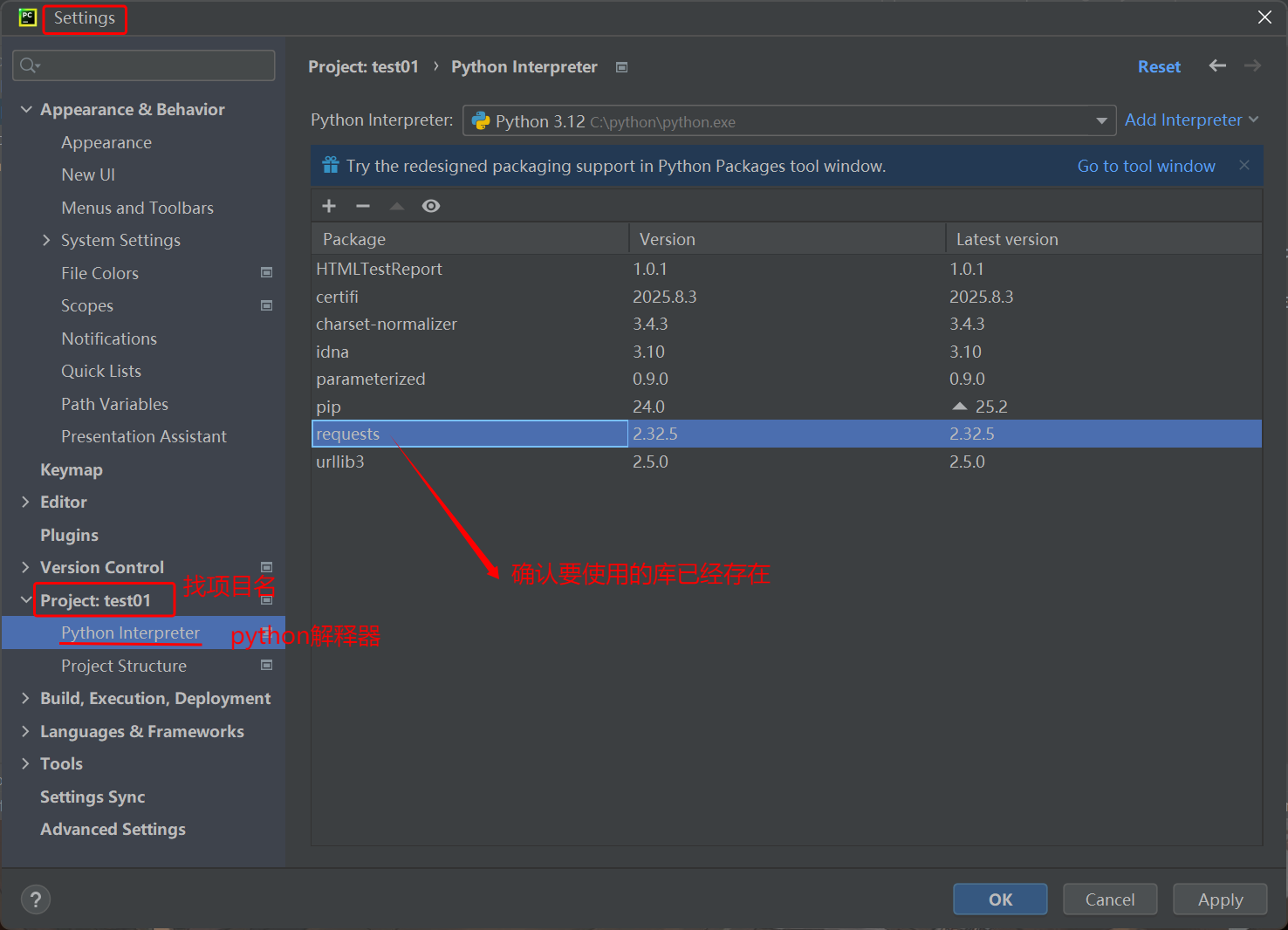Click the project icon next to Version Control
This screenshot has height=930, width=1288.
[267, 567]
